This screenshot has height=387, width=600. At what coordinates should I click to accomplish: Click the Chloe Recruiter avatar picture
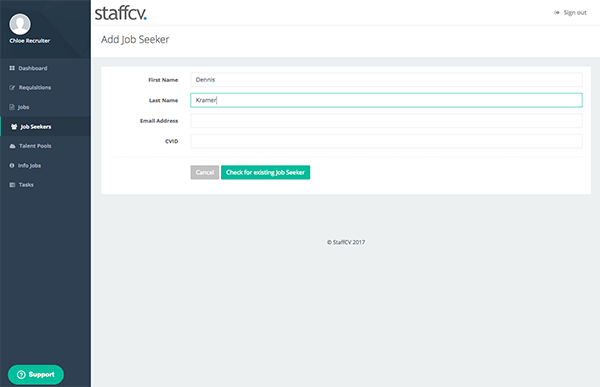(x=20, y=24)
